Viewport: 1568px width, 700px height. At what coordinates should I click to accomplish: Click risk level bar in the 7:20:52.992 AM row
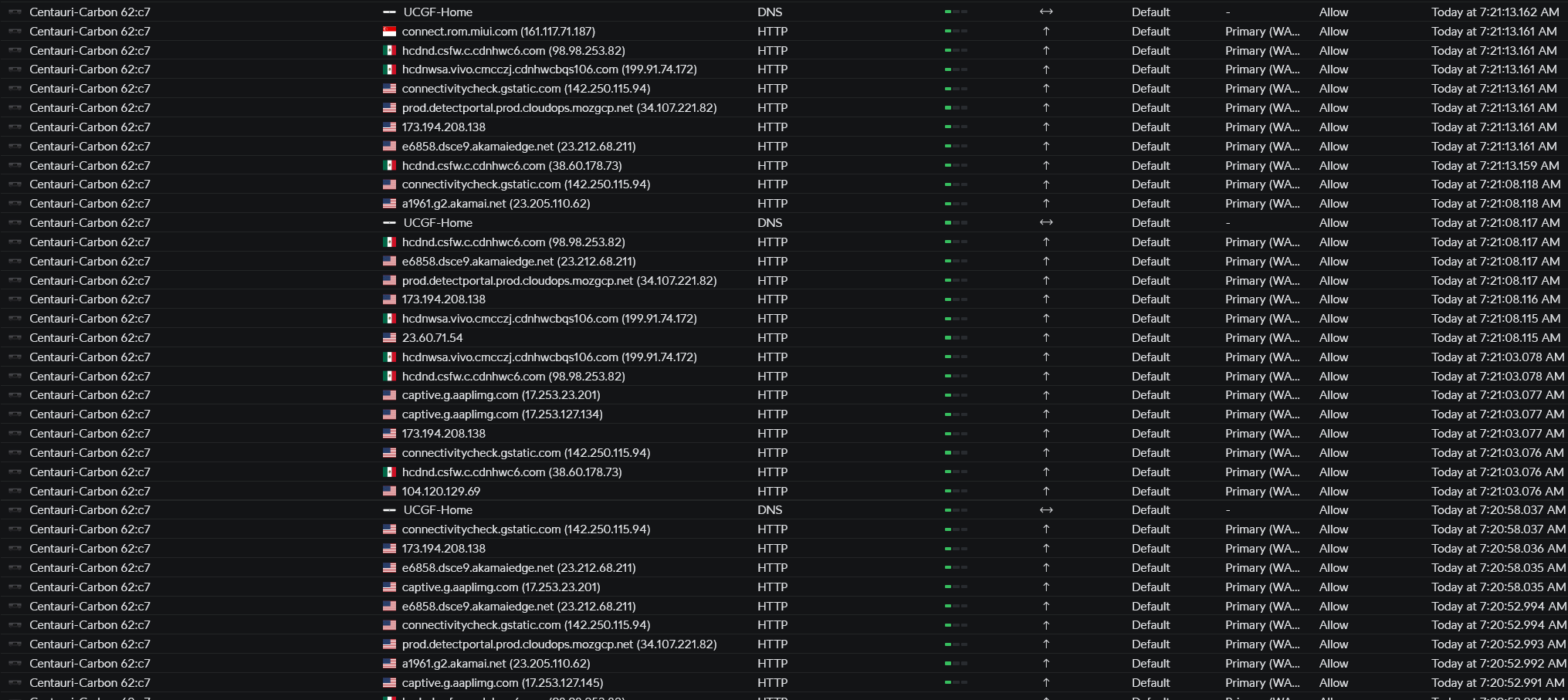pos(956,664)
